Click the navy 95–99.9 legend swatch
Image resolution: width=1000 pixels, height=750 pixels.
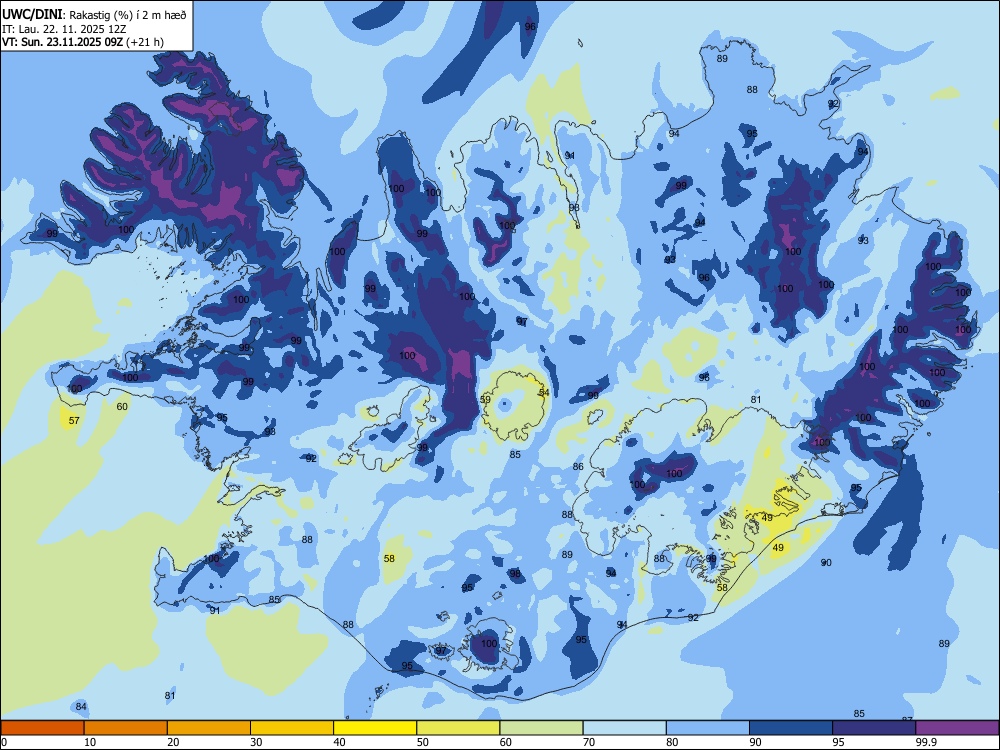click(x=874, y=728)
